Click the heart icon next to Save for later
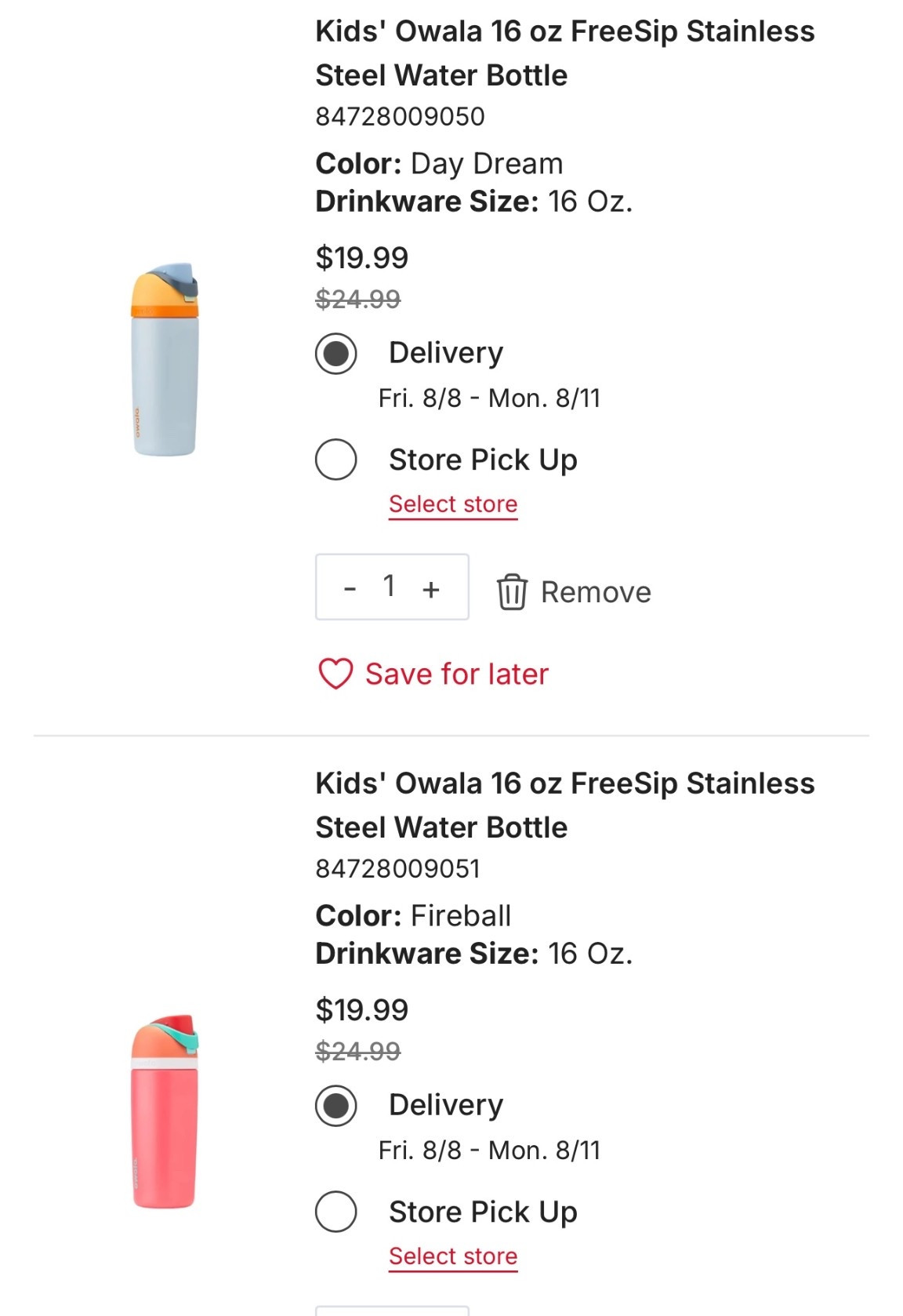 (x=335, y=673)
